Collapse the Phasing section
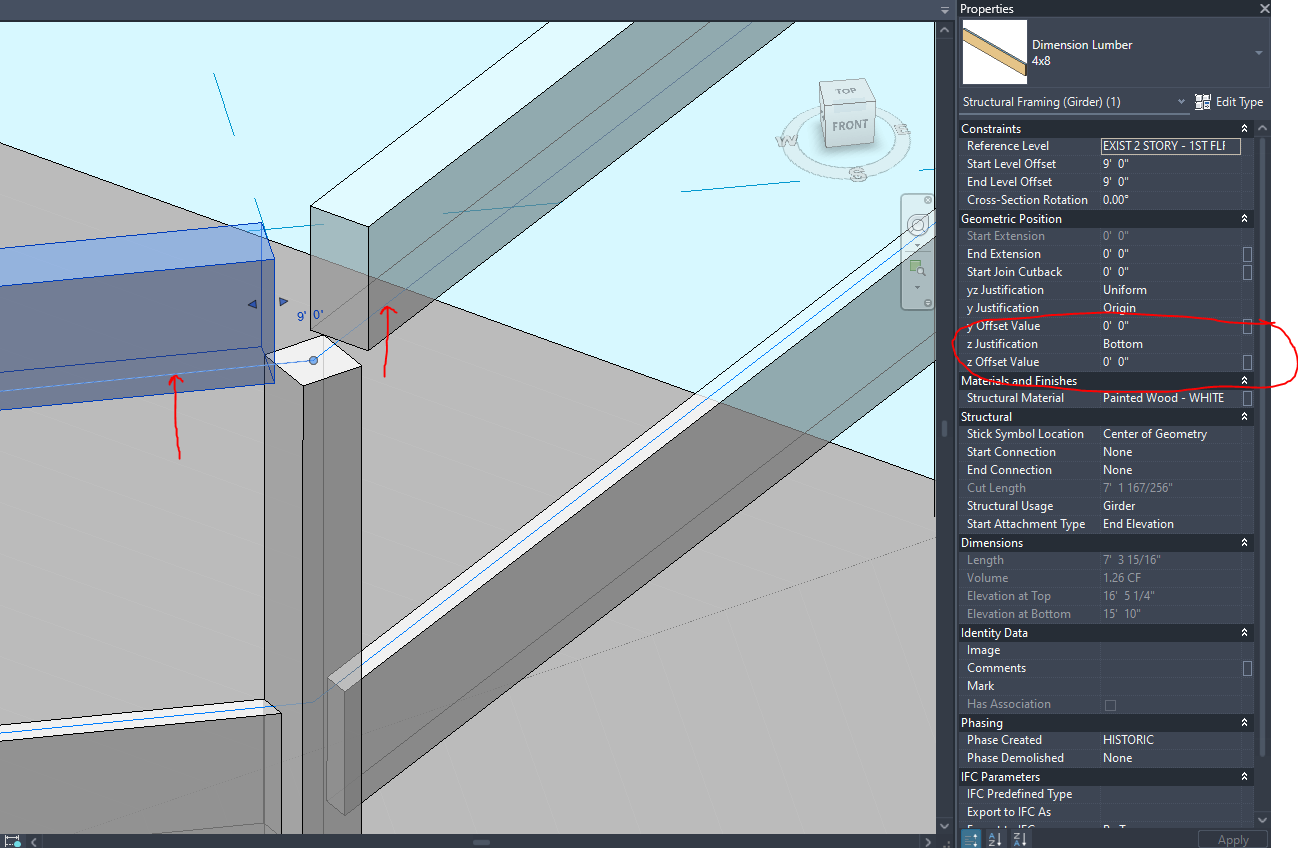The height and width of the screenshot is (848, 1298). click(x=1244, y=722)
